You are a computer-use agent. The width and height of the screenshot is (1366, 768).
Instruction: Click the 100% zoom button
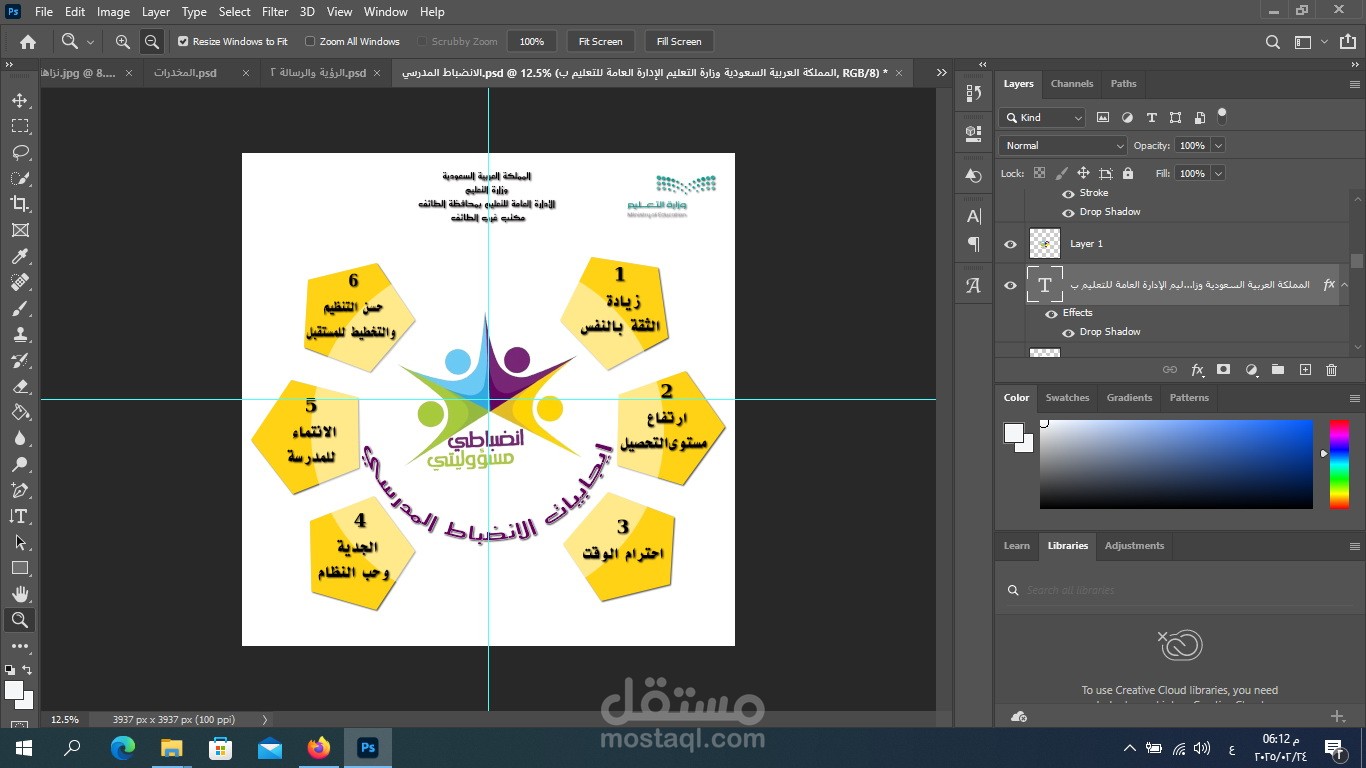(532, 42)
